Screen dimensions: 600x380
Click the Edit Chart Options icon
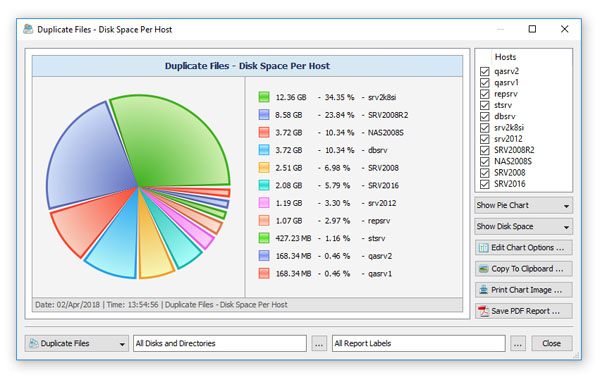(x=484, y=248)
